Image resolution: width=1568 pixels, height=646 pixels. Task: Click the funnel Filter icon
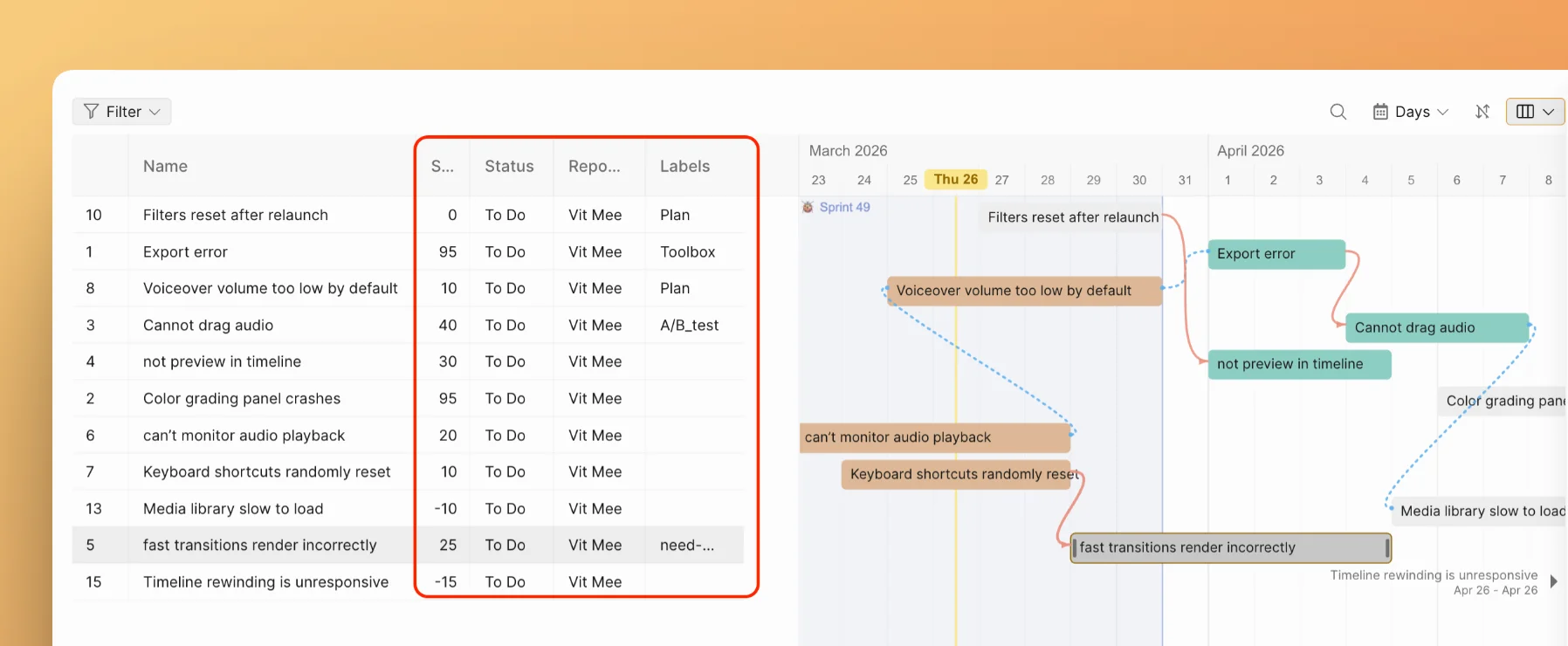[x=91, y=112]
